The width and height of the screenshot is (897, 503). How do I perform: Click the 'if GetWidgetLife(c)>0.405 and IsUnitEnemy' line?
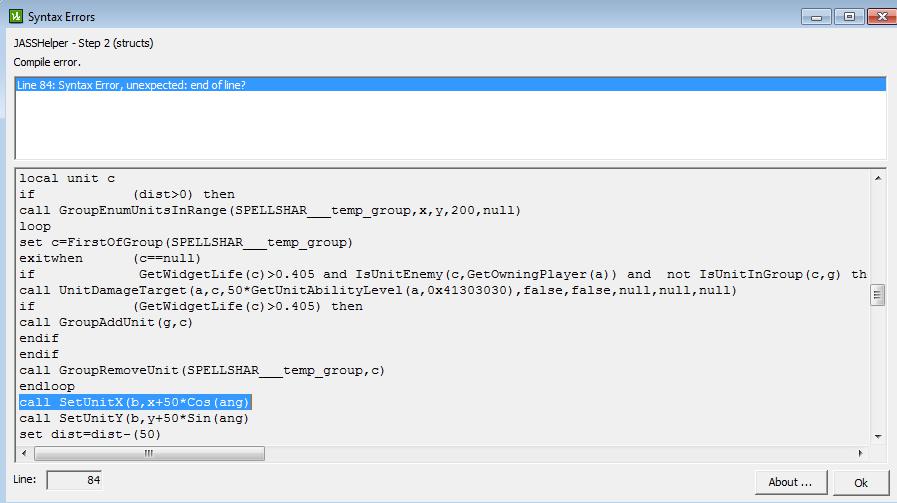coord(443,274)
